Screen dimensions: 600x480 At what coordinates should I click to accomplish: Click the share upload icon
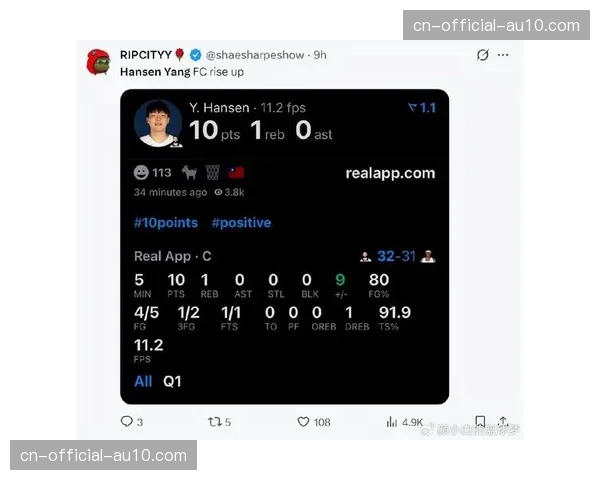504,421
